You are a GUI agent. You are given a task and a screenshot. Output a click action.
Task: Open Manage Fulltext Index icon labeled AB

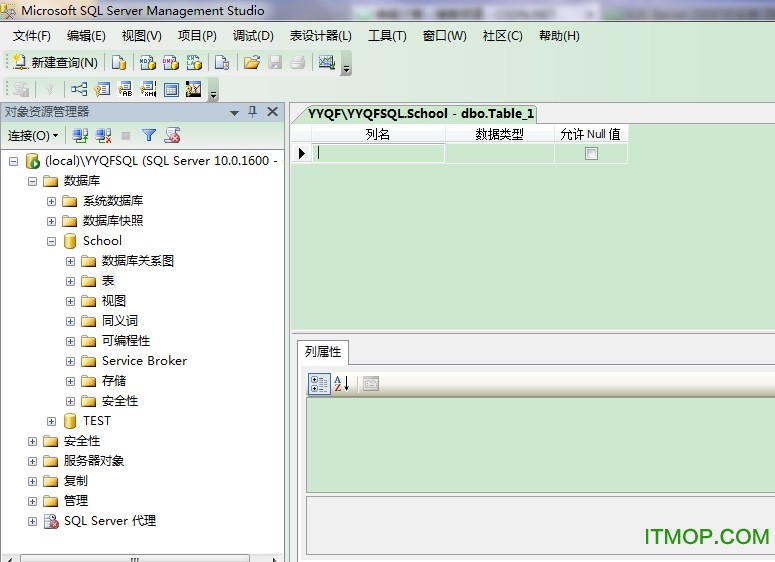[125, 89]
